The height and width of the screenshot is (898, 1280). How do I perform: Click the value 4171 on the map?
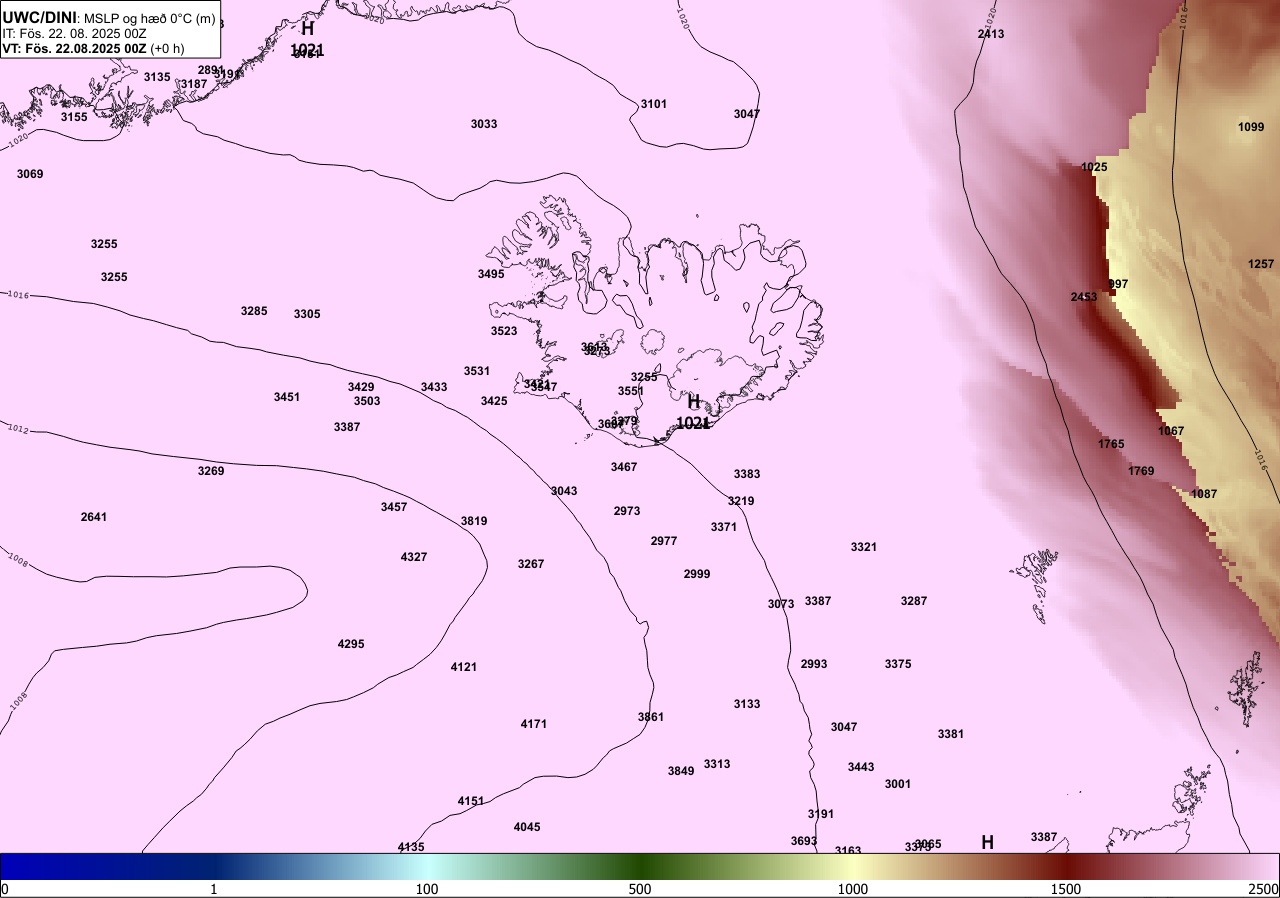click(x=534, y=724)
